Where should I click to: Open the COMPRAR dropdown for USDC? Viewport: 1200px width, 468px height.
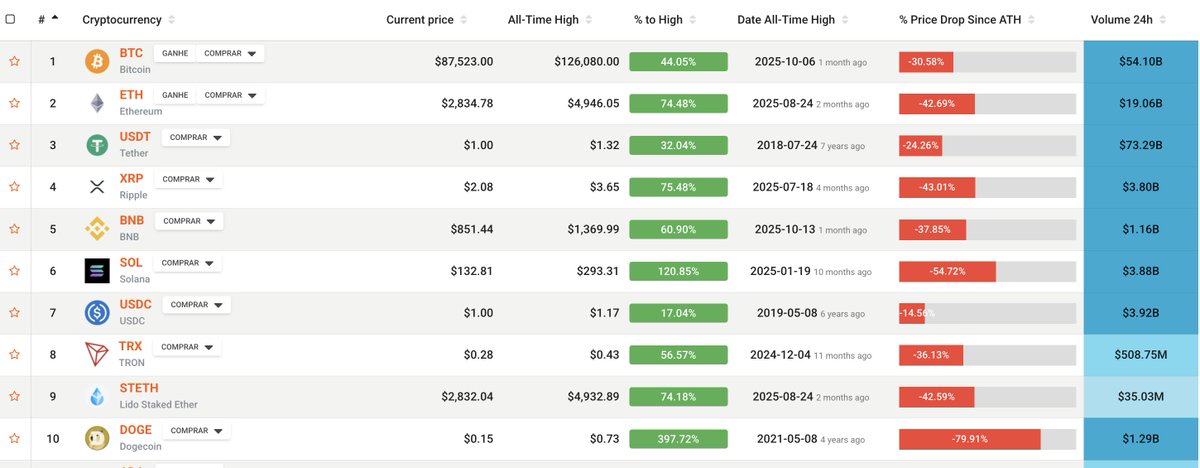point(196,305)
